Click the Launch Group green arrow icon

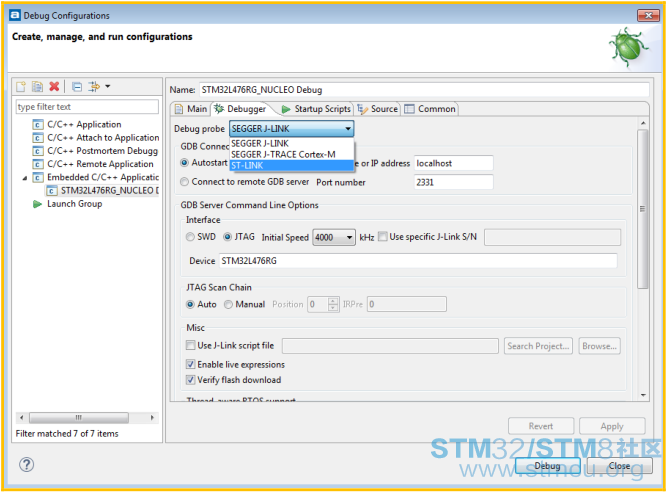click(x=37, y=204)
